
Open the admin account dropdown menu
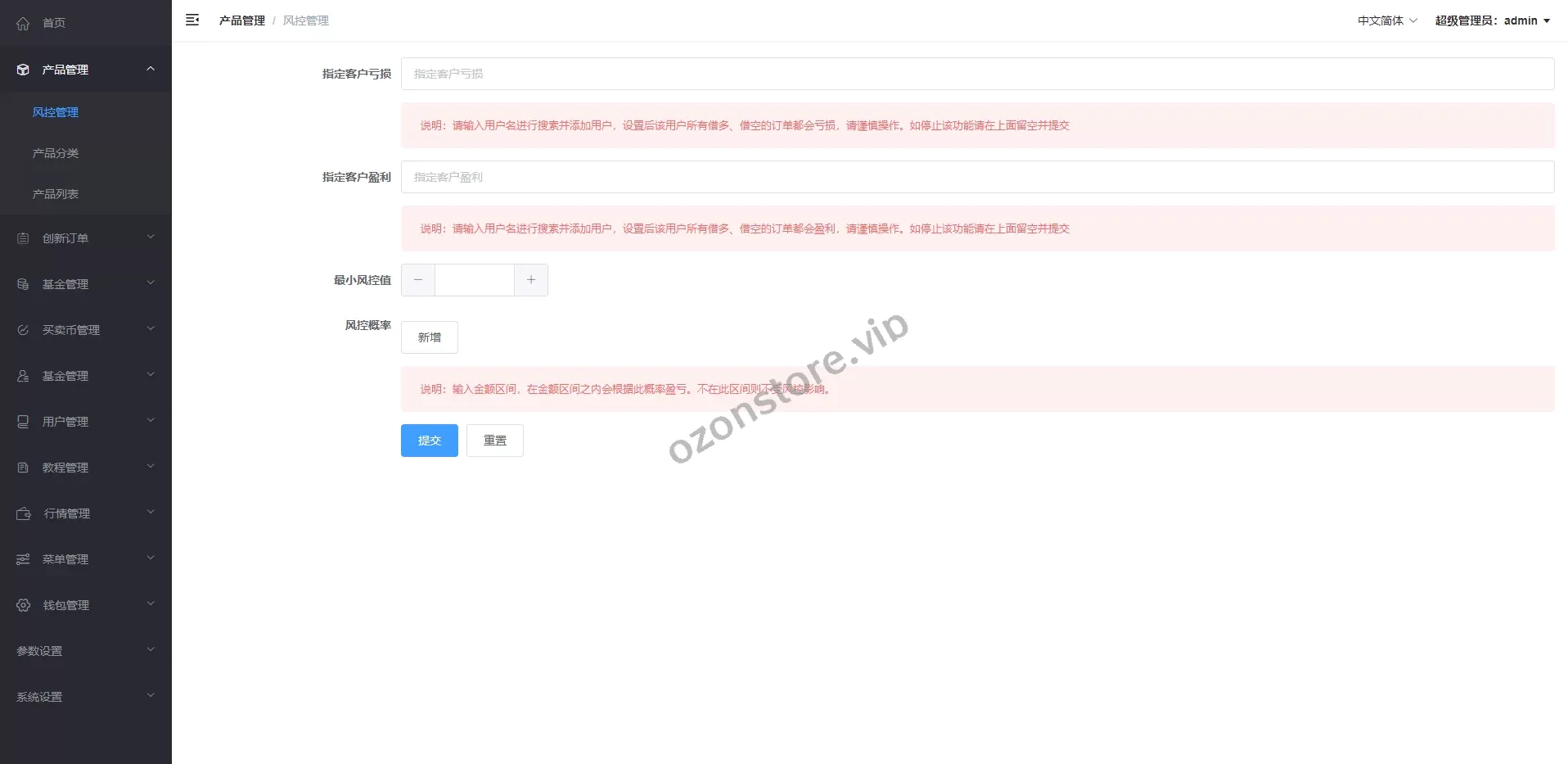point(1492,20)
